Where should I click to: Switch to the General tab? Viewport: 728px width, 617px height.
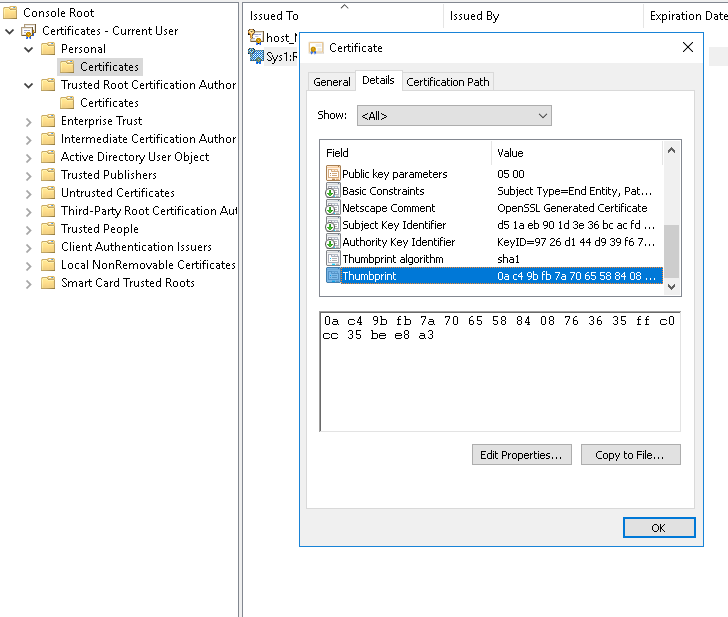point(332,82)
